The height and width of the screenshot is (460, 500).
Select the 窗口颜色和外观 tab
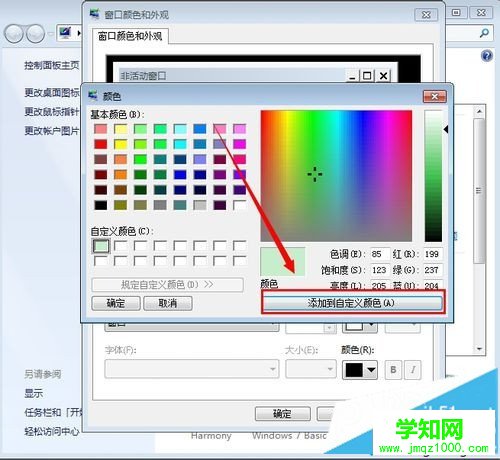click(x=130, y=36)
